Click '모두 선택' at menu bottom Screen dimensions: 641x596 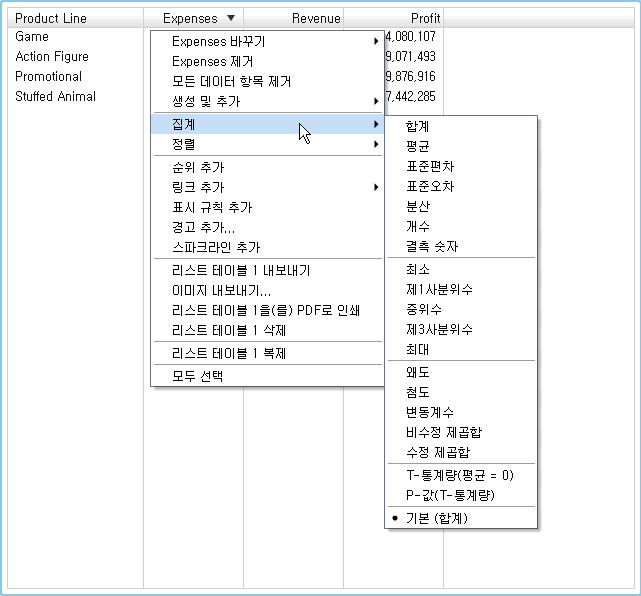point(198,376)
